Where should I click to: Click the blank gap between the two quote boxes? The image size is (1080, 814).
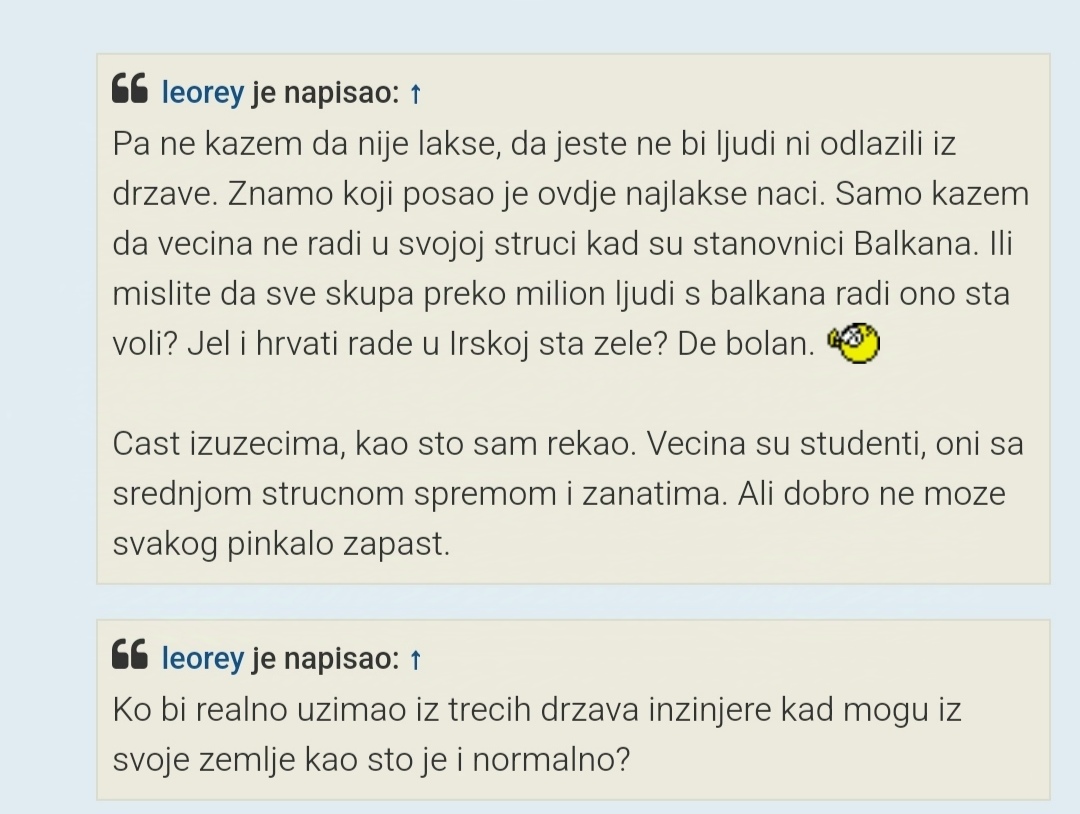(x=573, y=602)
